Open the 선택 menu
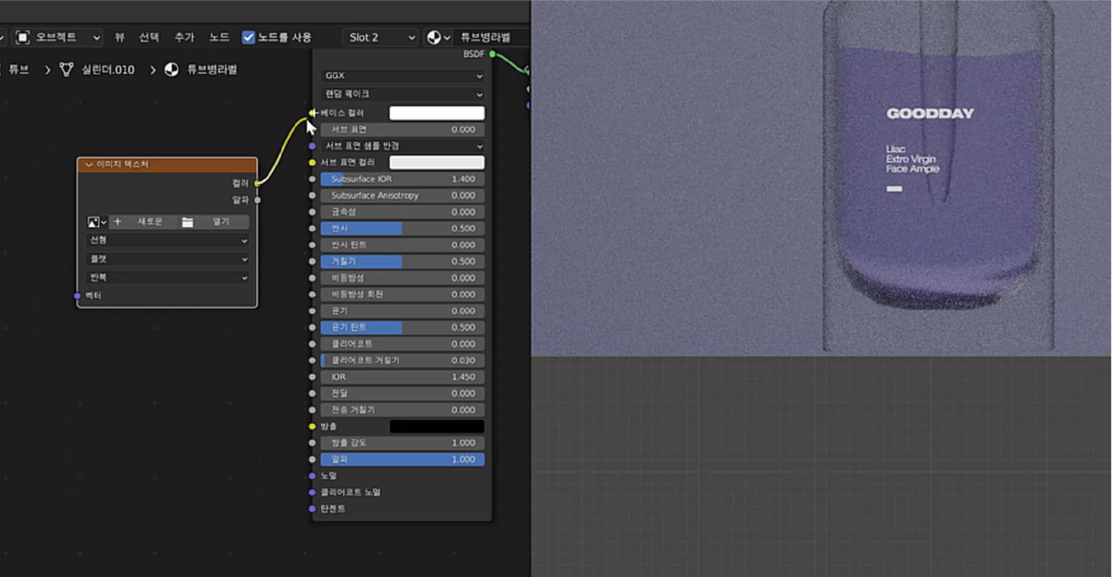 (149, 37)
